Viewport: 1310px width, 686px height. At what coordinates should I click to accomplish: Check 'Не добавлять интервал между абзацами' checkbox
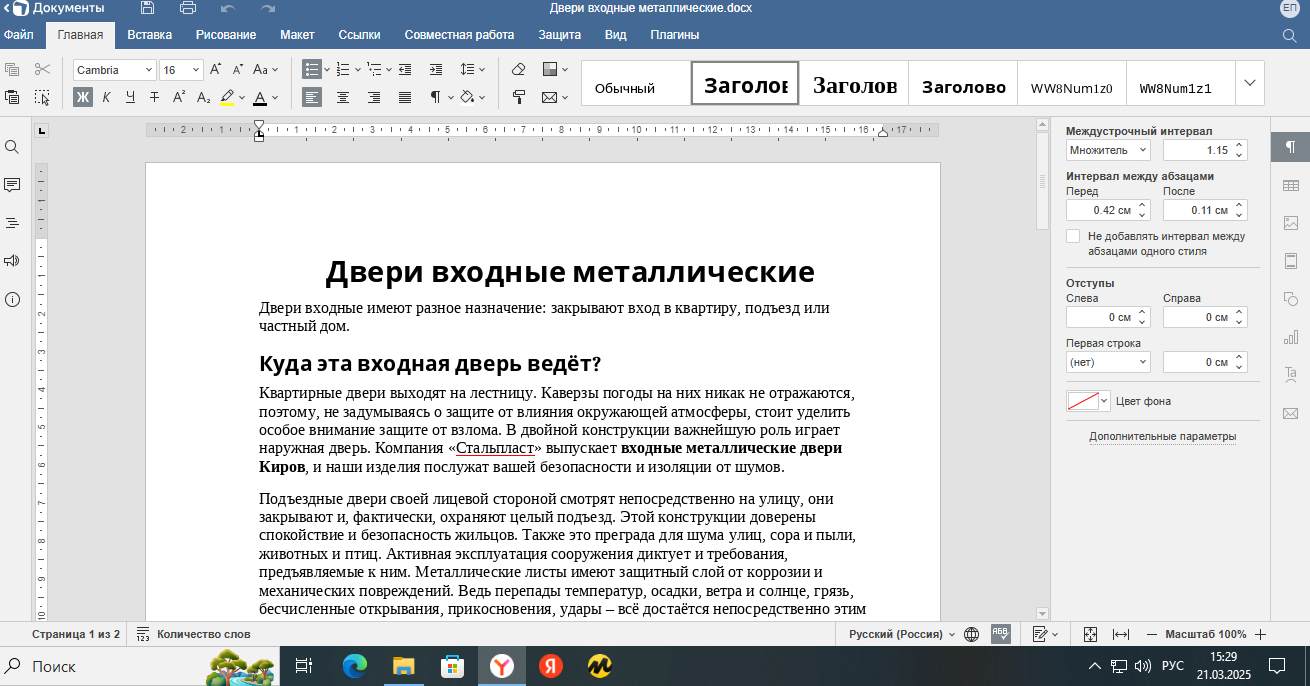click(1073, 236)
